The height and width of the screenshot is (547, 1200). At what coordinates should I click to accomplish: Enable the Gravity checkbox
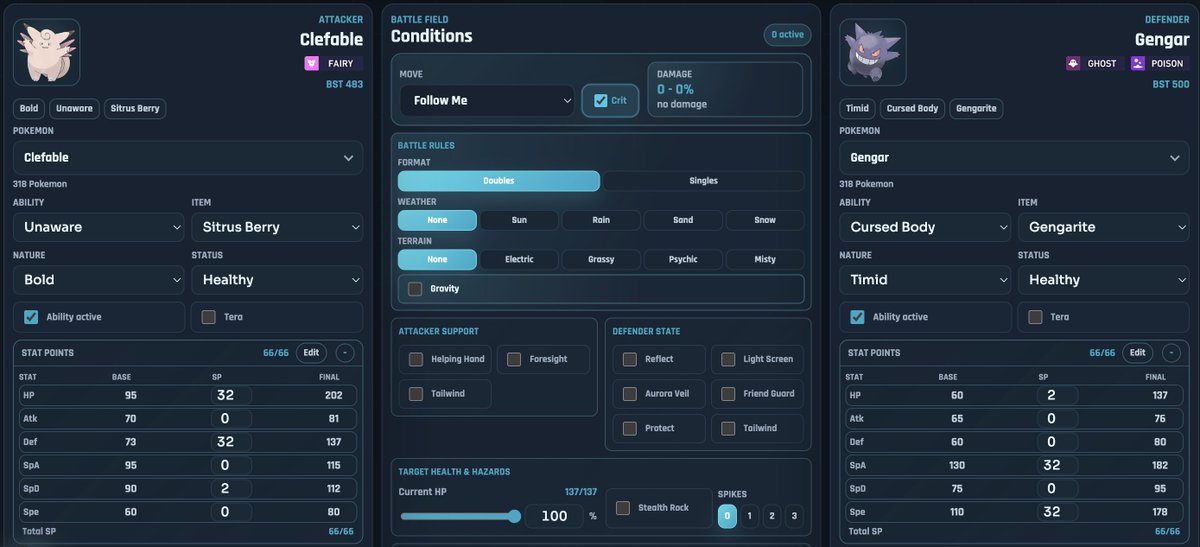[415, 289]
